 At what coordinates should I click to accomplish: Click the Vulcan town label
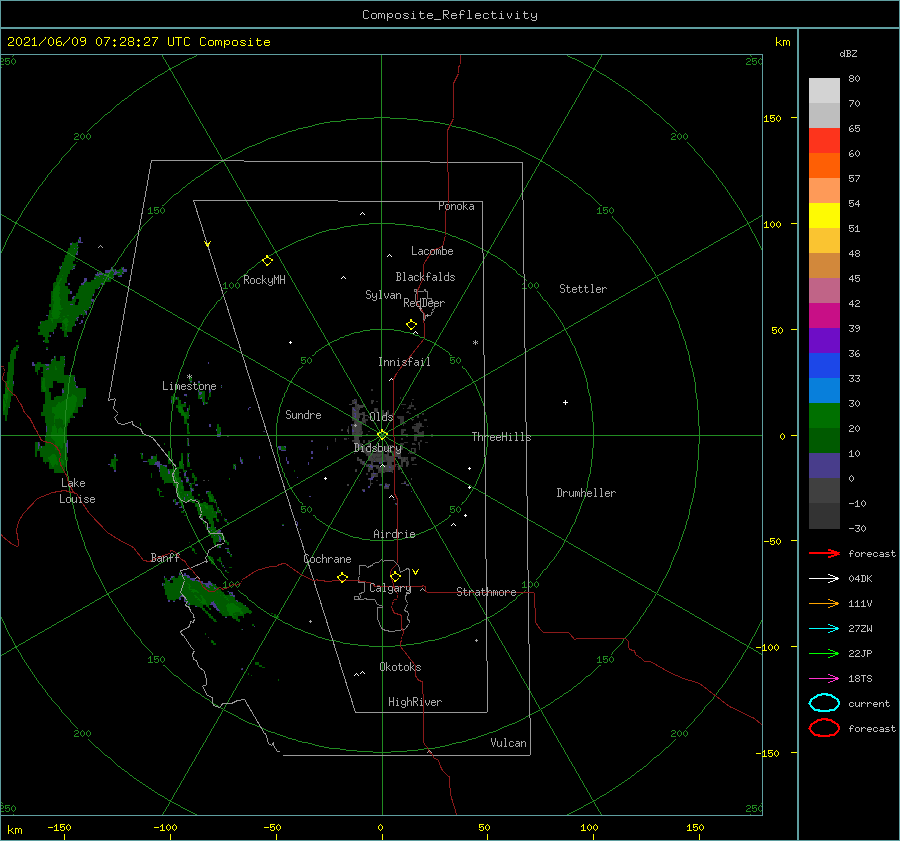[509, 743]
